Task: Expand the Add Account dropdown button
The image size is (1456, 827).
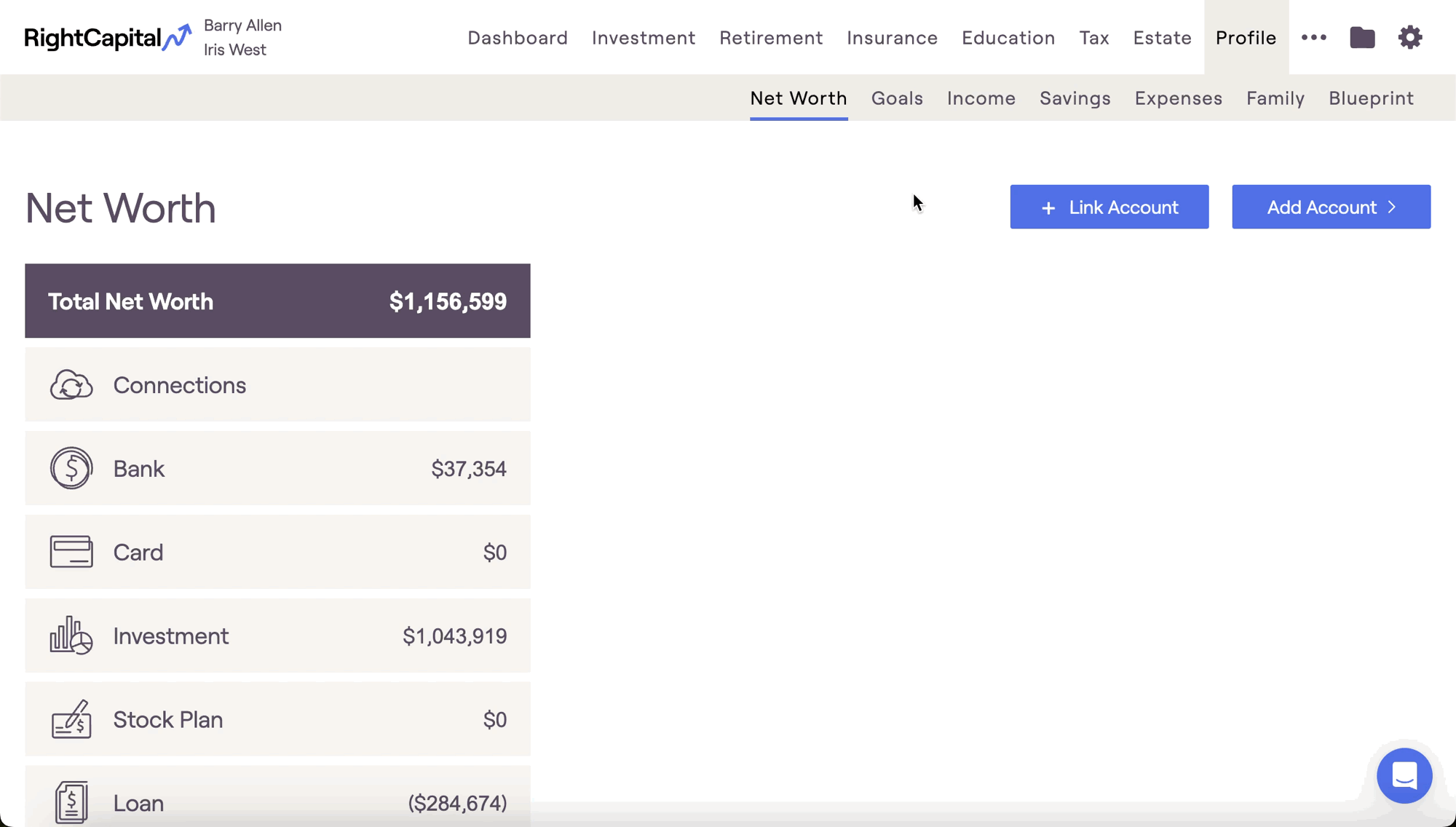Action: (1331, 207)
